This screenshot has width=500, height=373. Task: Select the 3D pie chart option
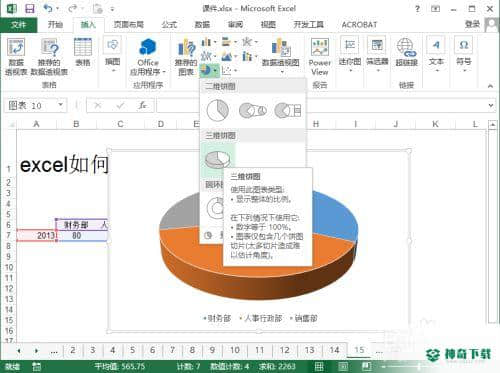[218, 159]
